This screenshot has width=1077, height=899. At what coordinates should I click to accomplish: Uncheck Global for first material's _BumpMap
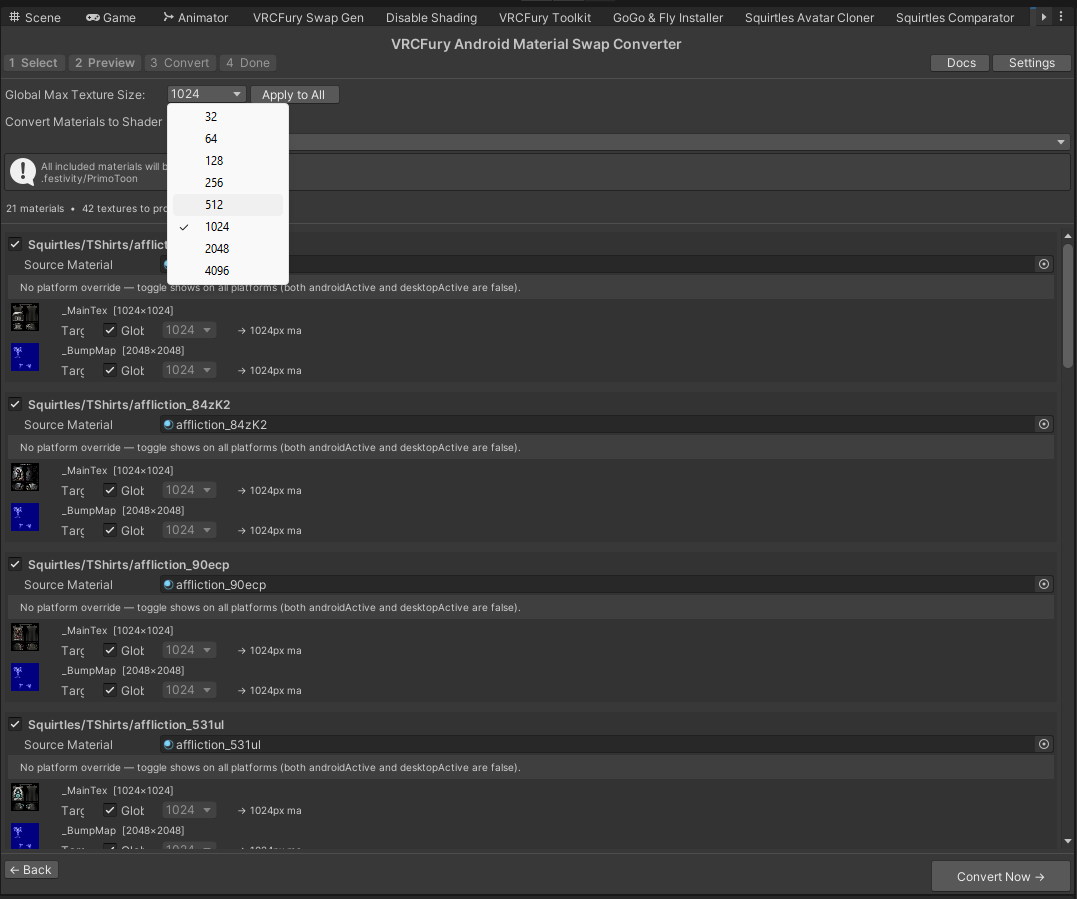tap(110, 370)
